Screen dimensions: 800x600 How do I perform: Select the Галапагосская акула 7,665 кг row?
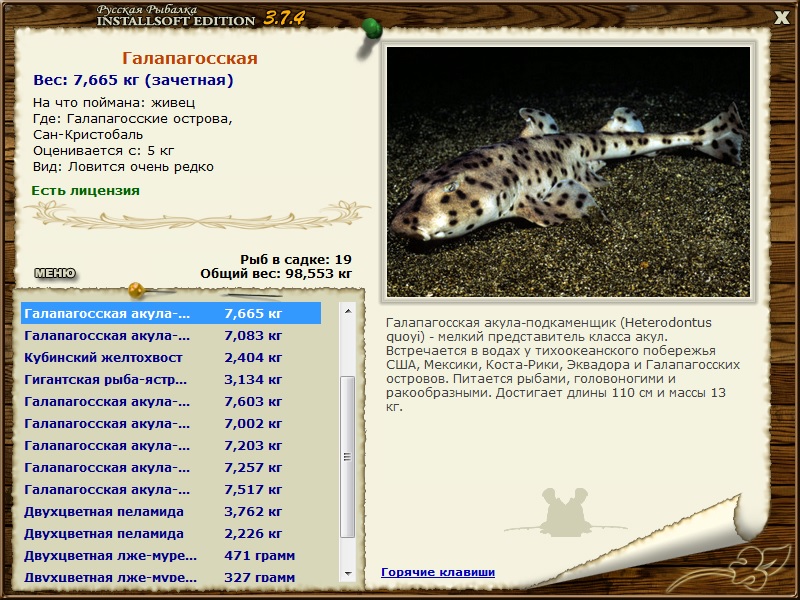pos(171,313)
